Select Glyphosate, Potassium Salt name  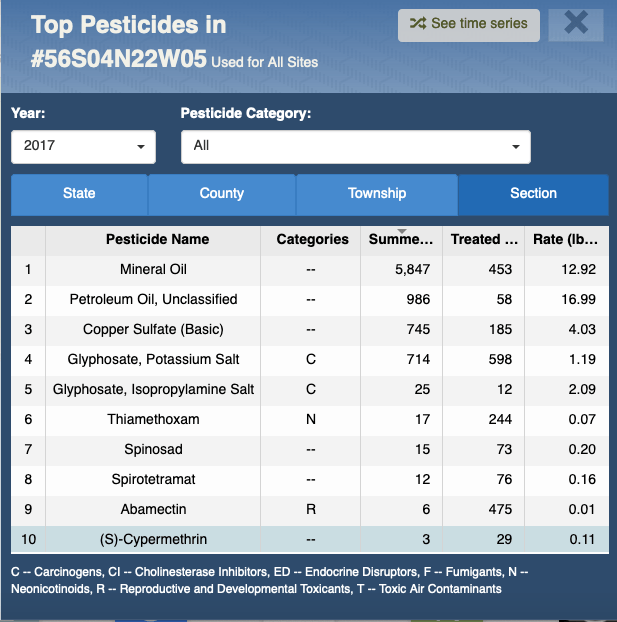153,359
